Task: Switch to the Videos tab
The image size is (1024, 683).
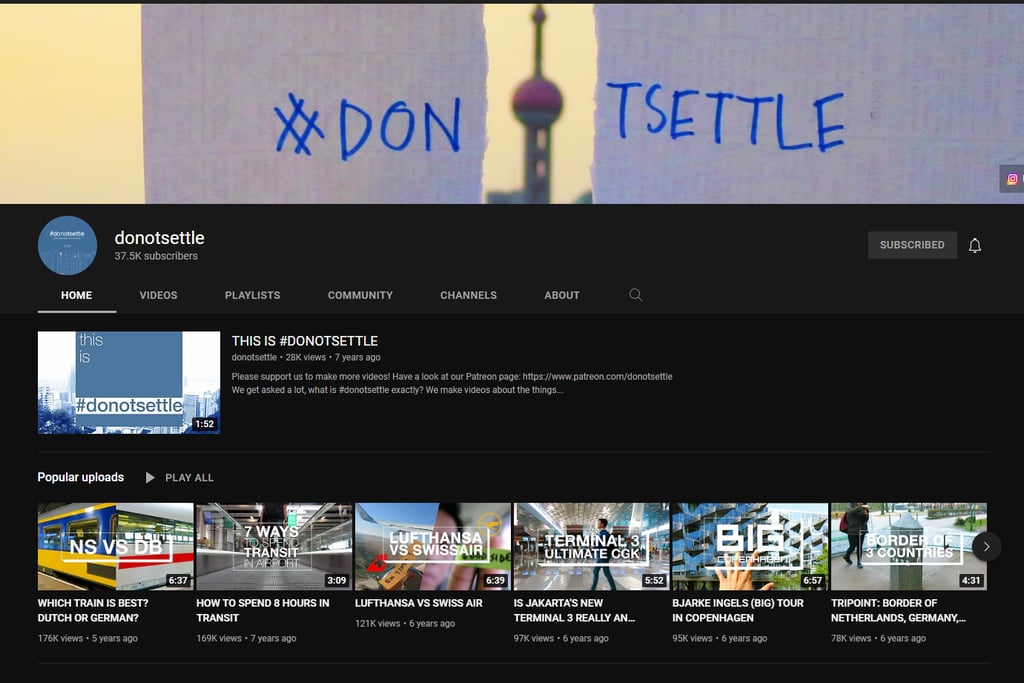Action: [158, 295]
